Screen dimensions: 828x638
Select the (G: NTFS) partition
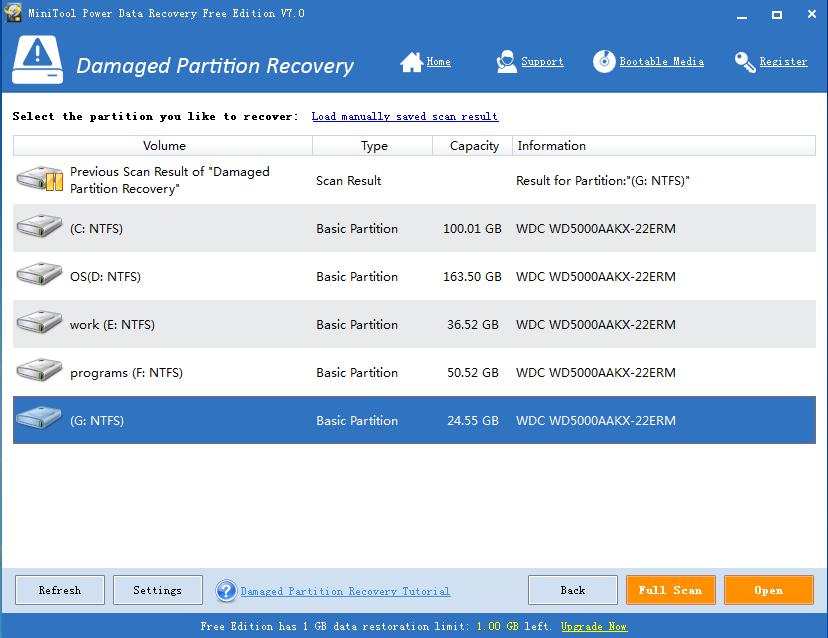pos(414,420)
